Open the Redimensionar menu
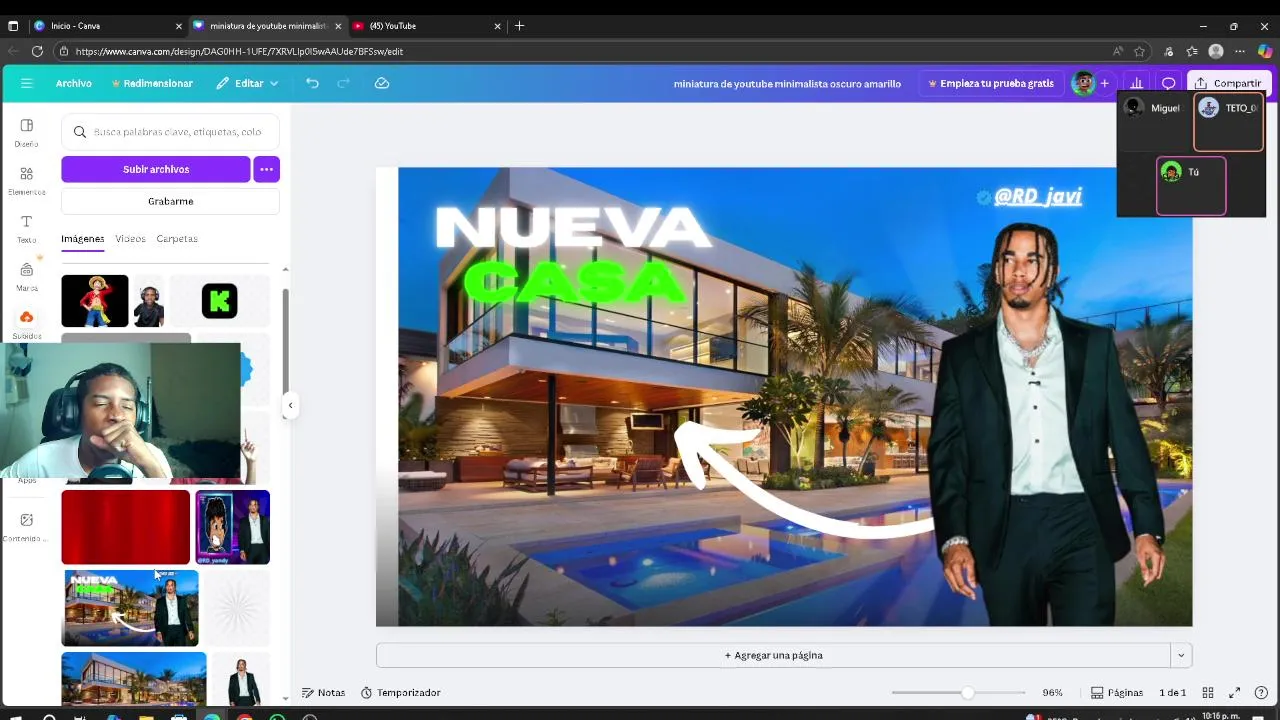This screenshot has height=720, width=1280. coord(152,83)
